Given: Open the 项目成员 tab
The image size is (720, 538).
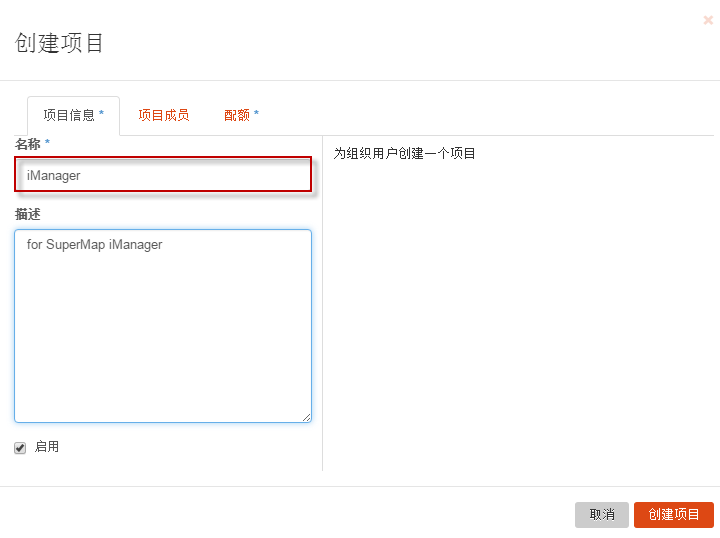Looking at the screenshot, I should point(163,115).
